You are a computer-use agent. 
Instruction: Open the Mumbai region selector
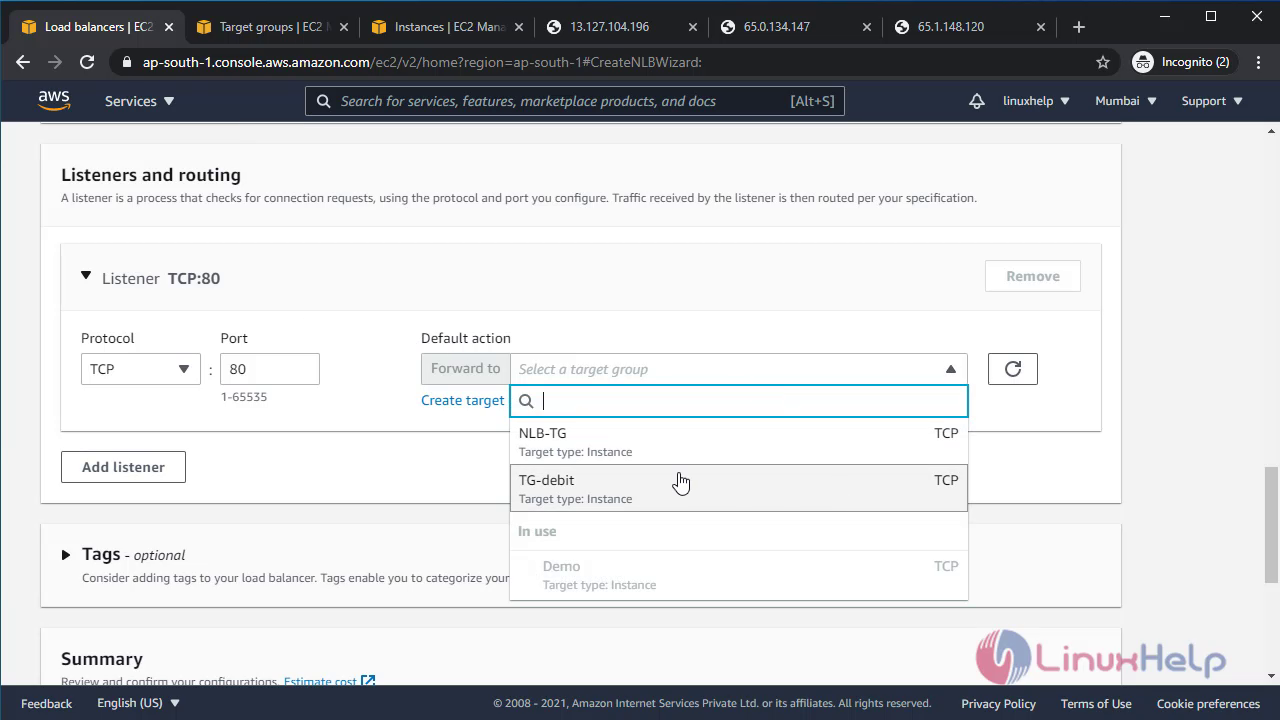pyautogui.click(x=1126, y=101)
